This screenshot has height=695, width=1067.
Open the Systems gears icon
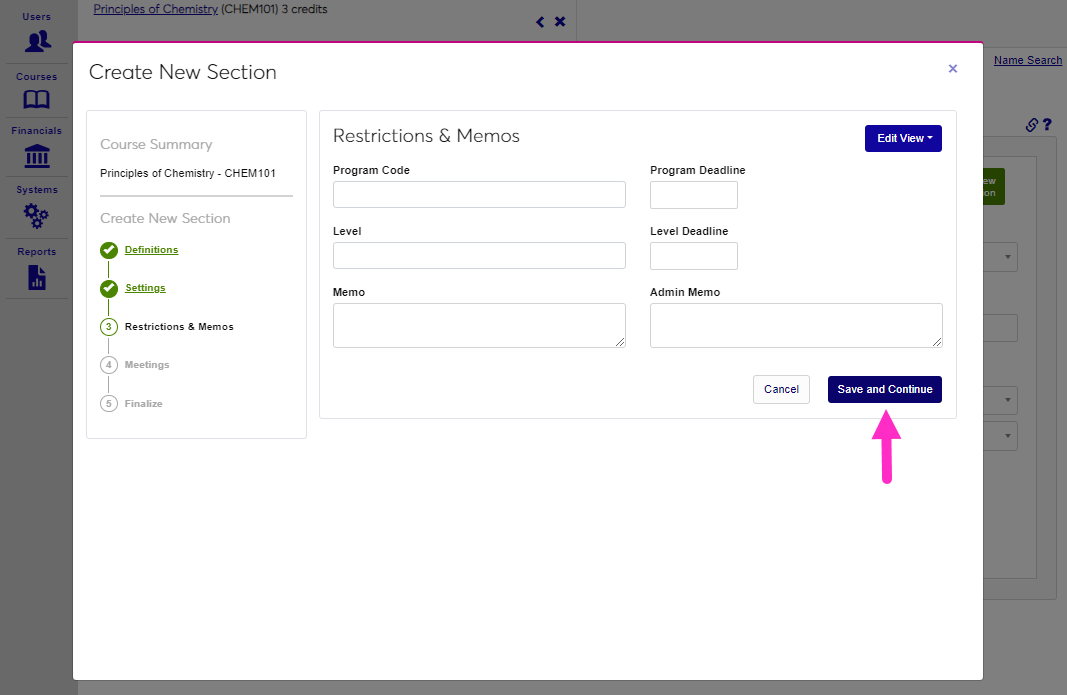37,215
